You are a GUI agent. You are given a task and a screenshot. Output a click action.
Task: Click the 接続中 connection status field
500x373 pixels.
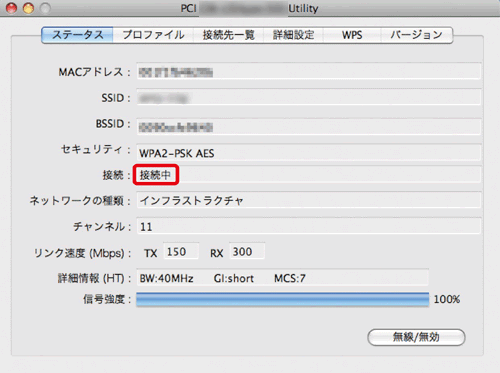(309, 174)
